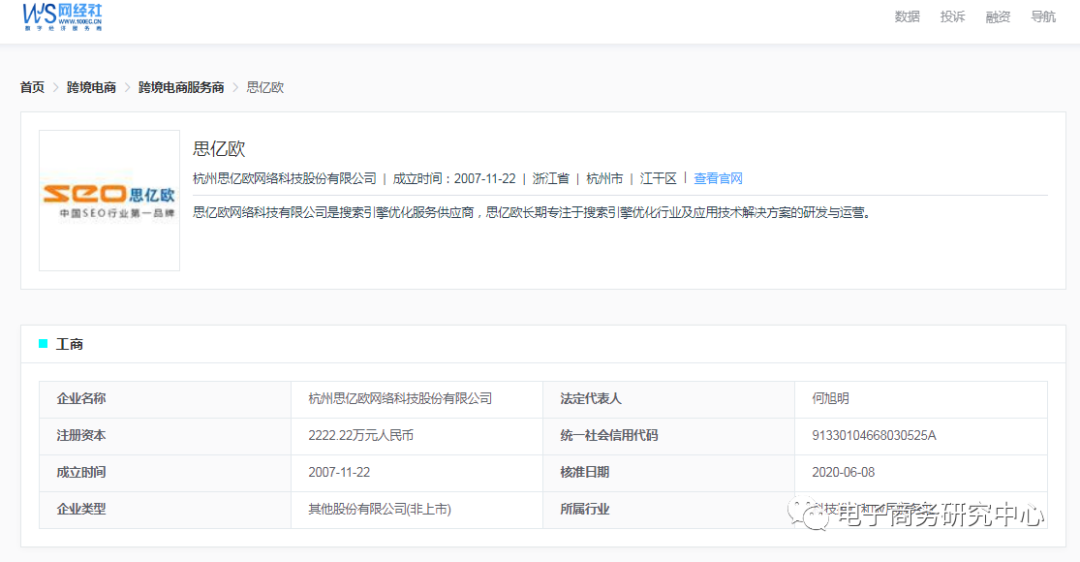Go to 跨境电商服务商 breadcrumb
1080x562 pixels.
181,87
